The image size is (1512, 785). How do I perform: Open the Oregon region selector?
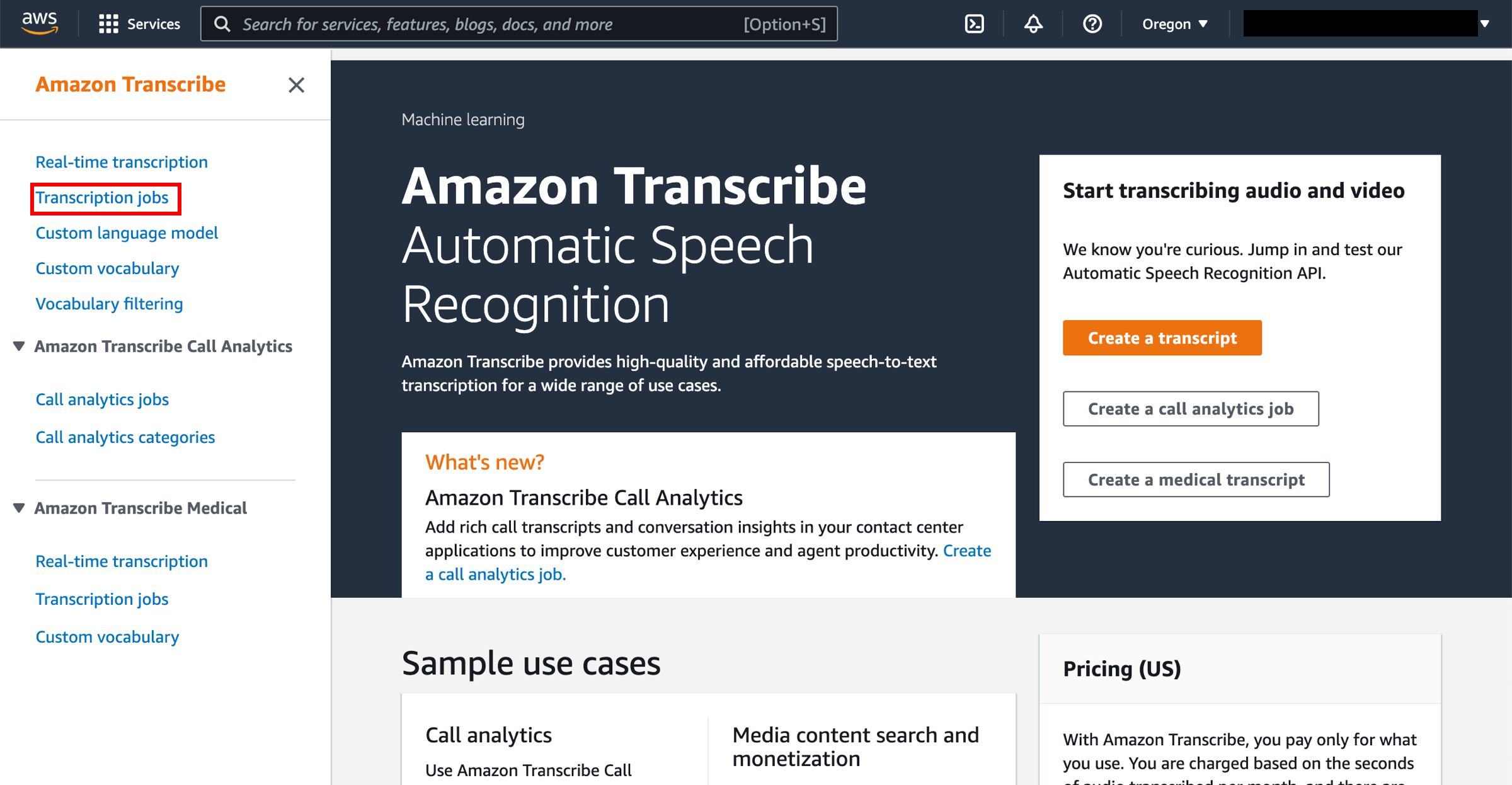point(1173,23)
